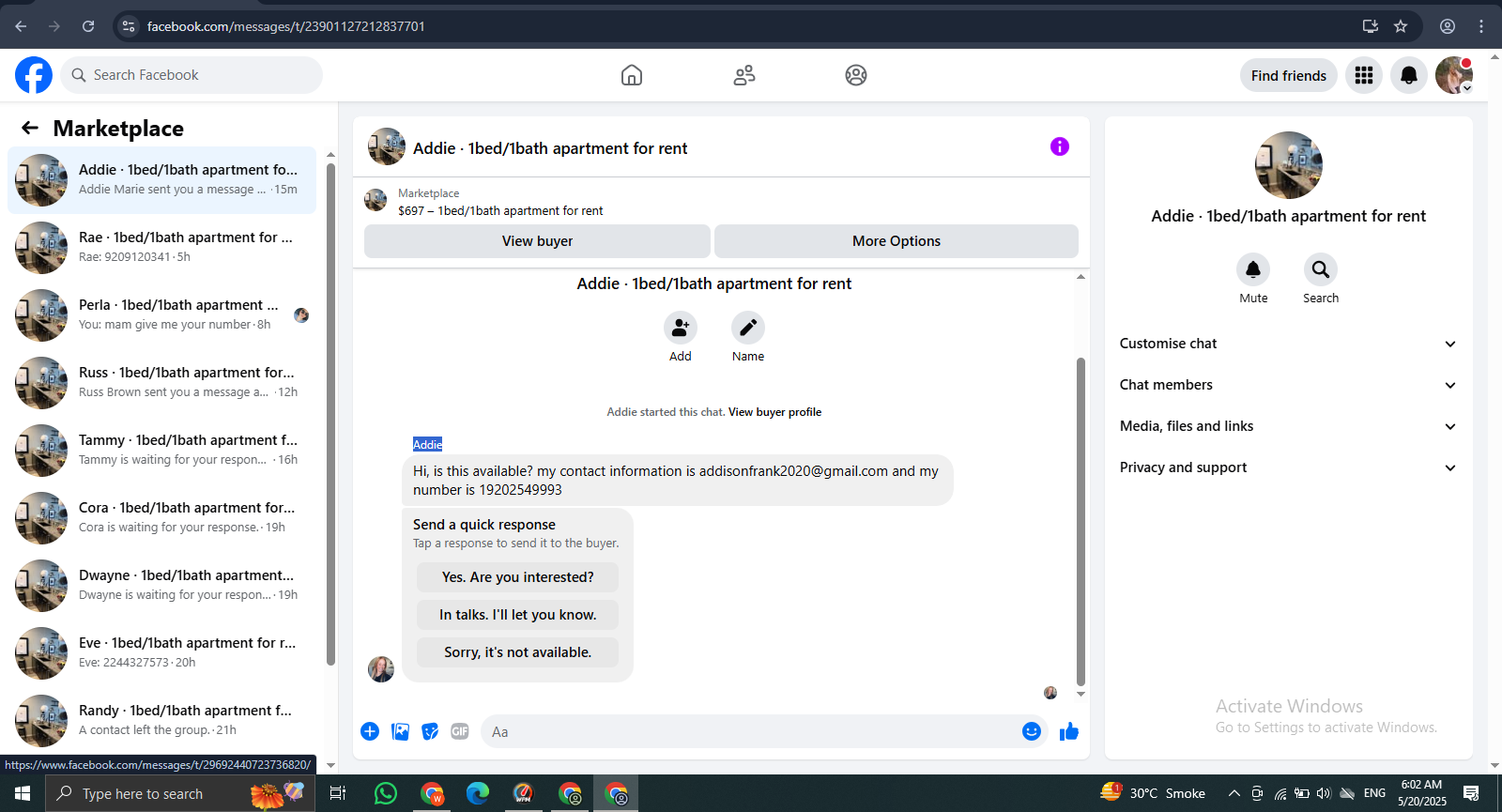Click the conversation list scrollbar
1502x812 pixels.
[x=330, y=413]
